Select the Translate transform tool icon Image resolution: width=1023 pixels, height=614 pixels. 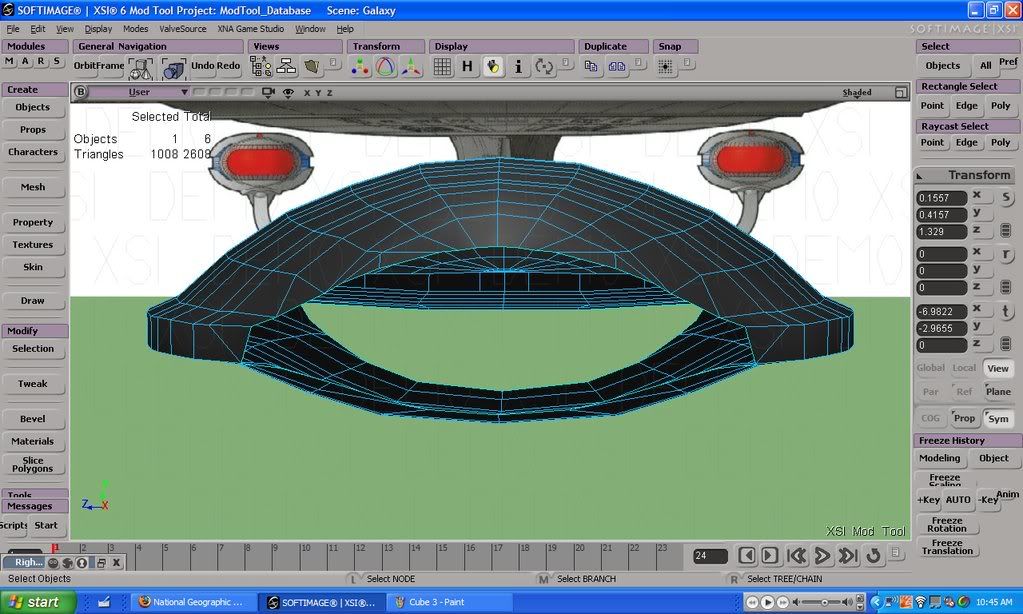(411, 67)
